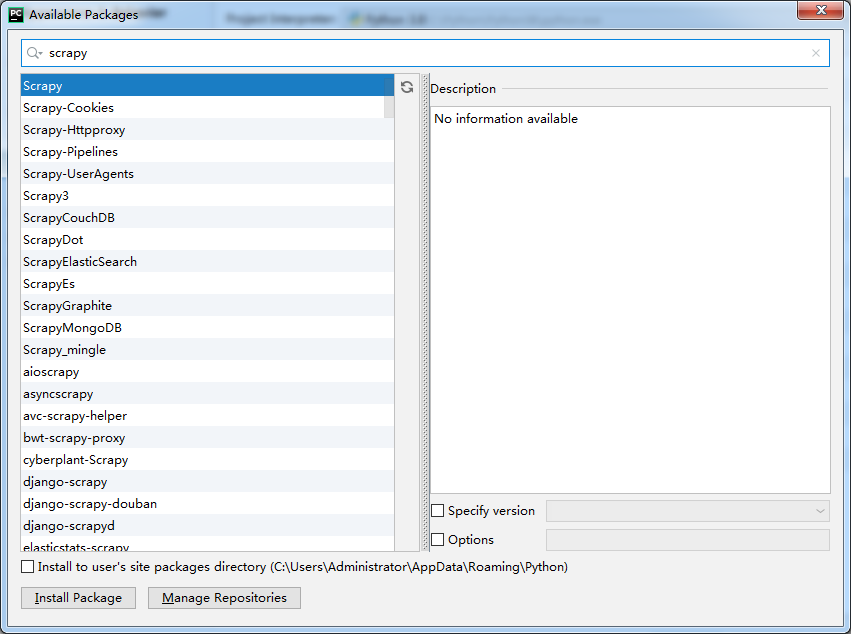The height and width of the screenshot is (634, 851).
Task: Enable the Specify version checkbox
Action: (437, 511)
